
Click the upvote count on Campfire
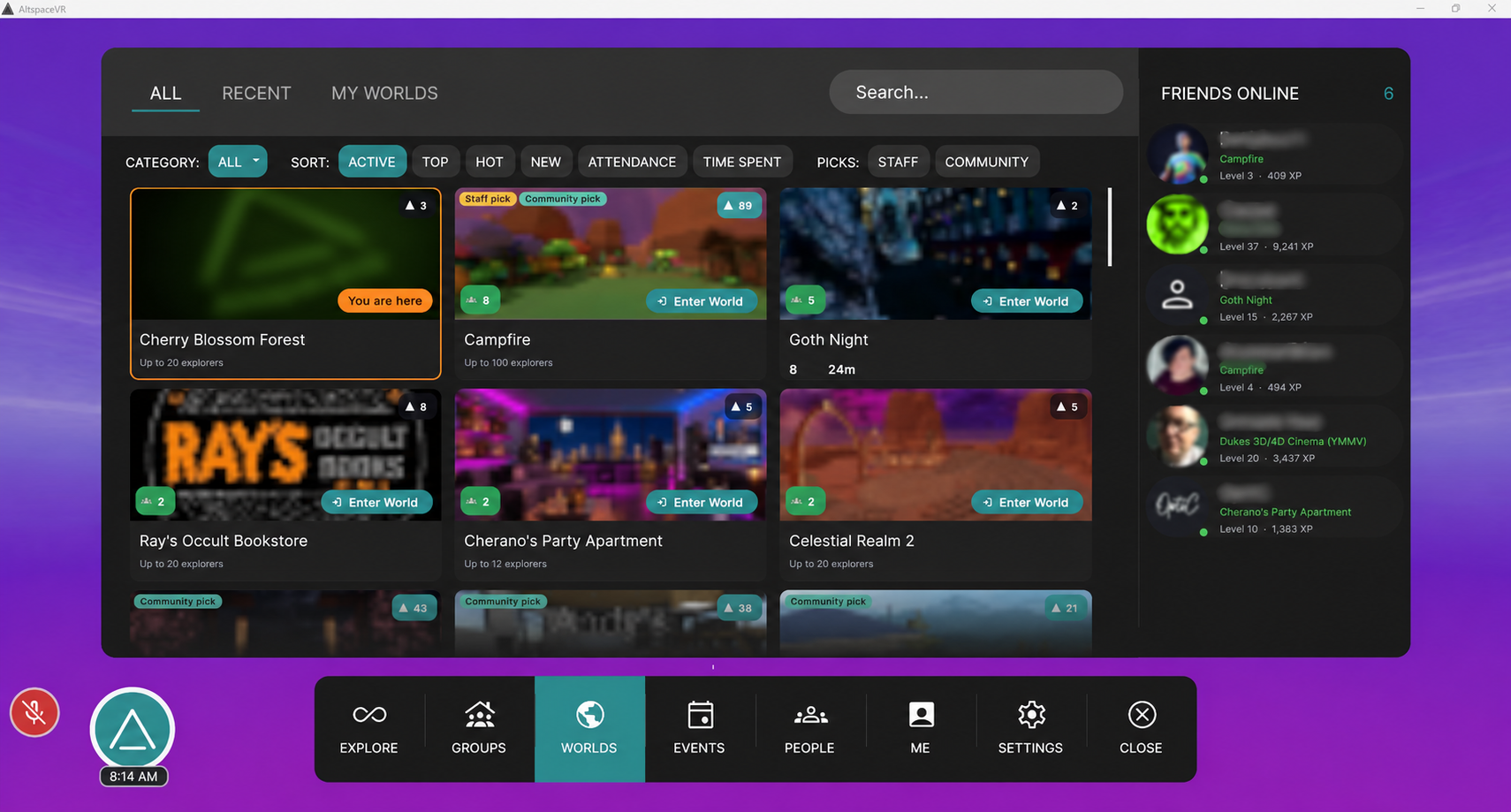pos(738,206)
